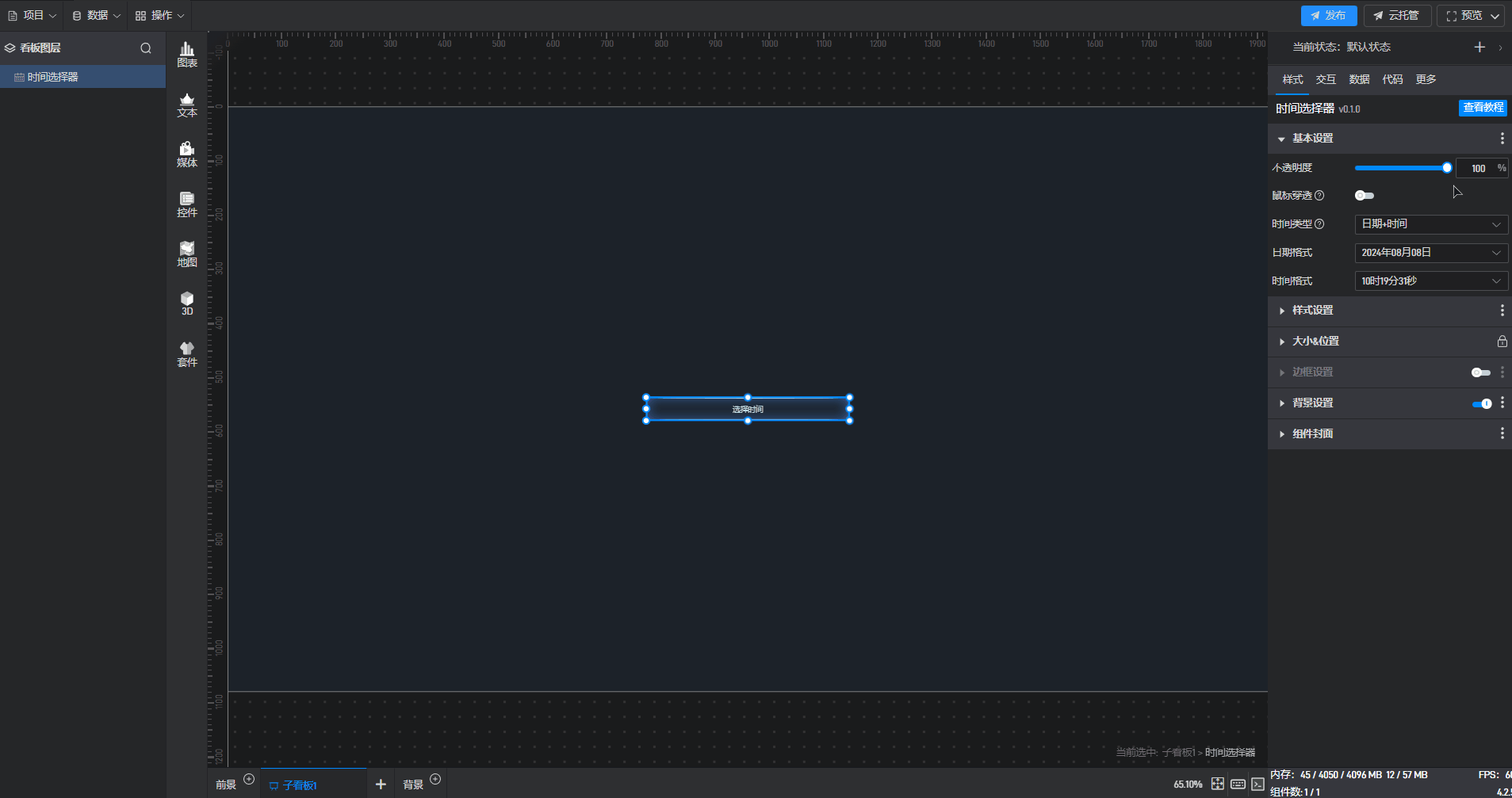The width and height of the screenshot is (1512, 798).
Task: Open the 地图 (map) component category
Action: (x=187, y=255)
